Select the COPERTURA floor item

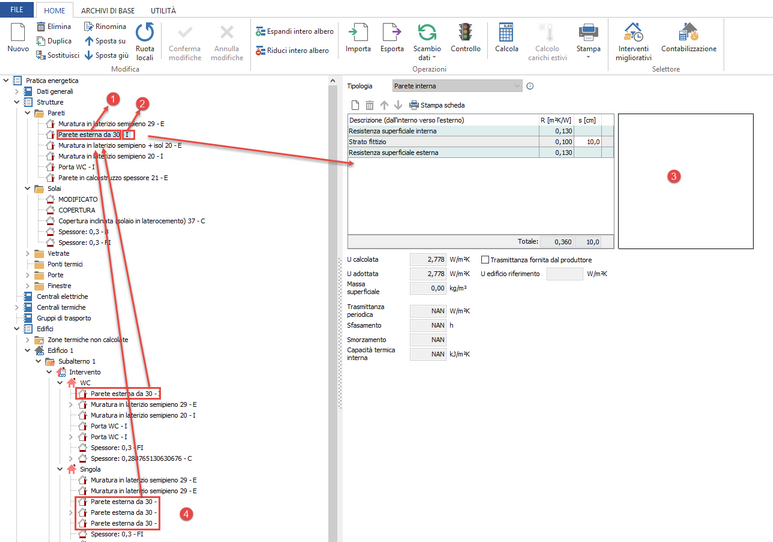coord(77,210)
